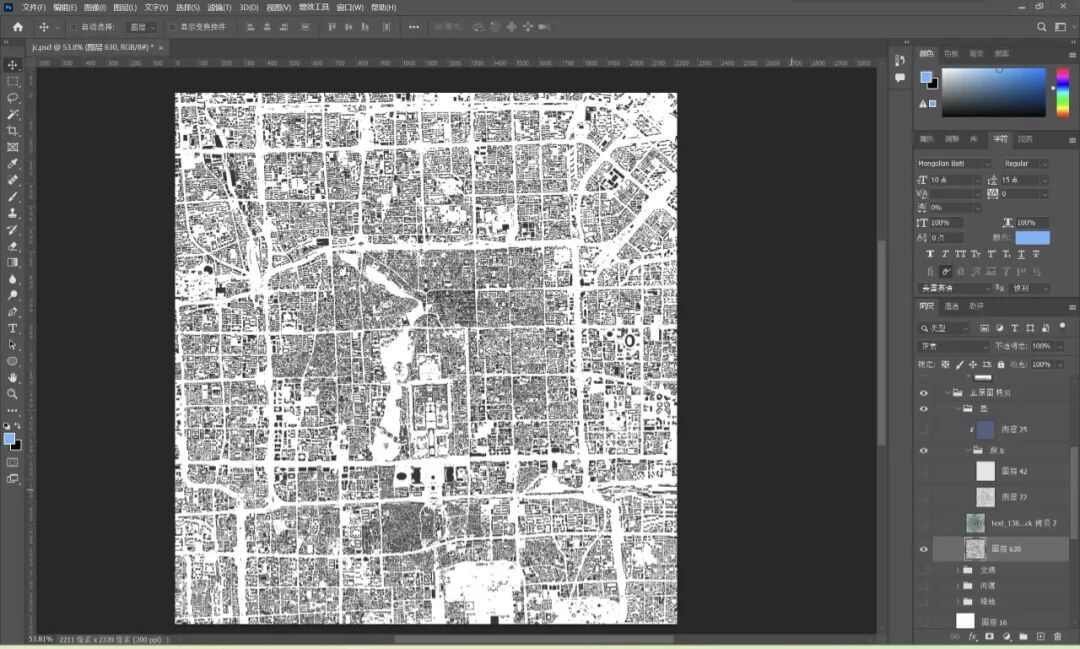Add a layer mask from Layers panel bottom
Viewport: 1080px width, 649px height.
click(x=989, y=637)
